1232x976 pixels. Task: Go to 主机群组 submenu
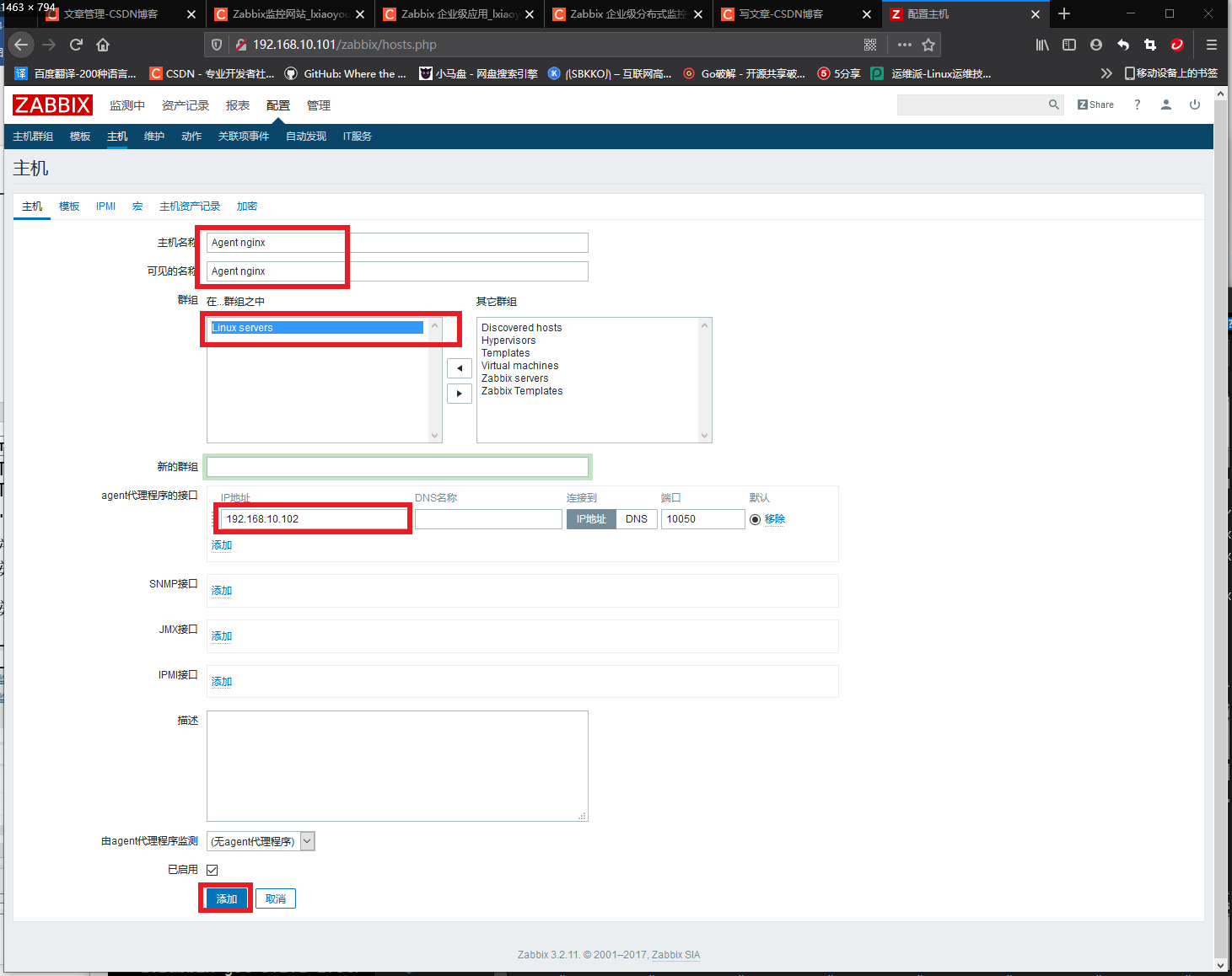(x=33, y=137)
